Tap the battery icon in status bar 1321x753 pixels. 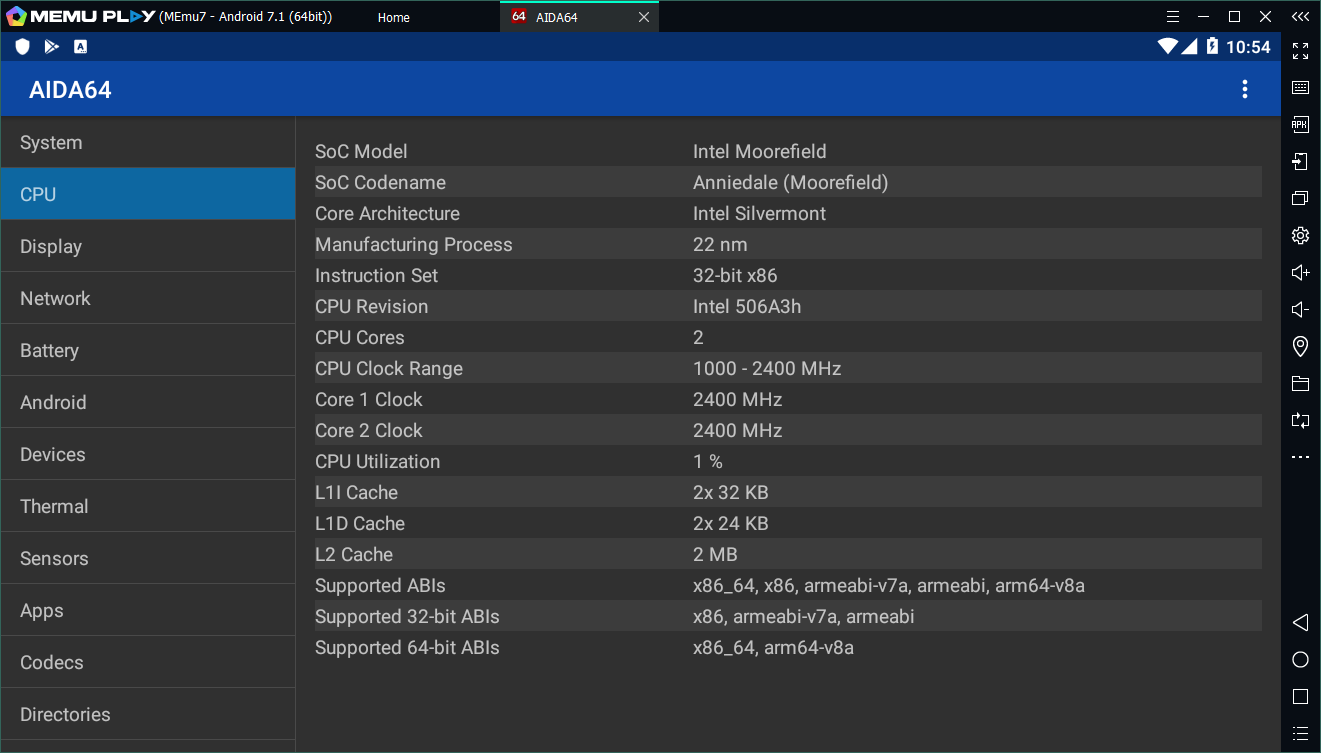click(1212, 46)
